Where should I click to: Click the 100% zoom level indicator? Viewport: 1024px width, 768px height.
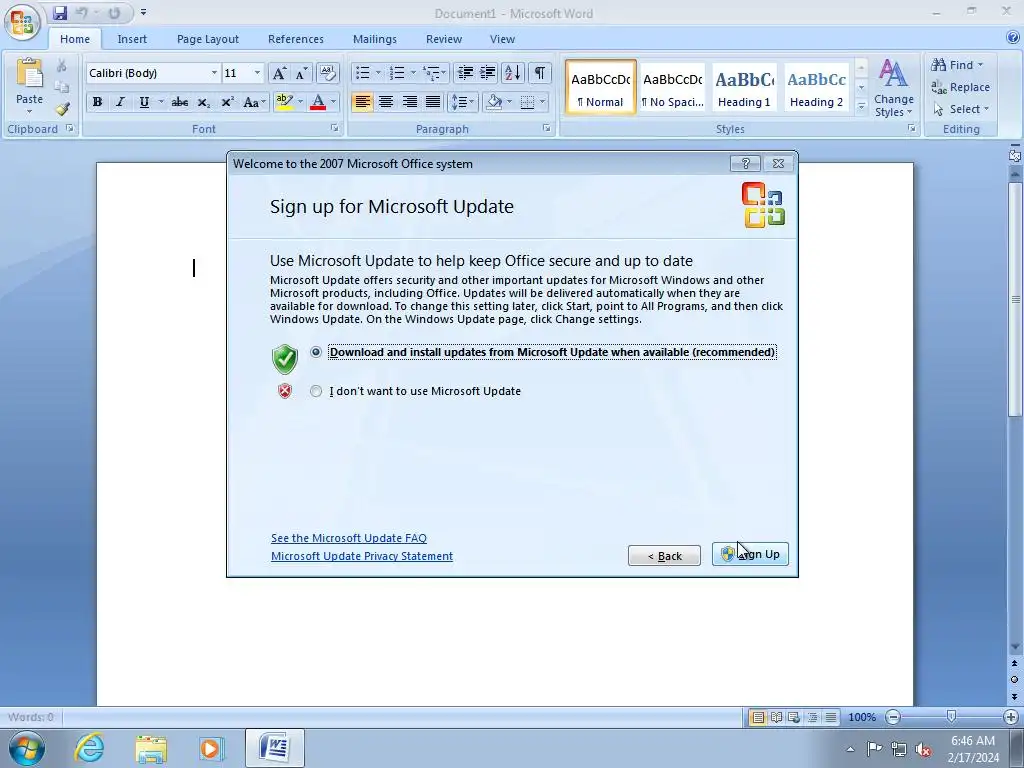click(x=862, y=717)
